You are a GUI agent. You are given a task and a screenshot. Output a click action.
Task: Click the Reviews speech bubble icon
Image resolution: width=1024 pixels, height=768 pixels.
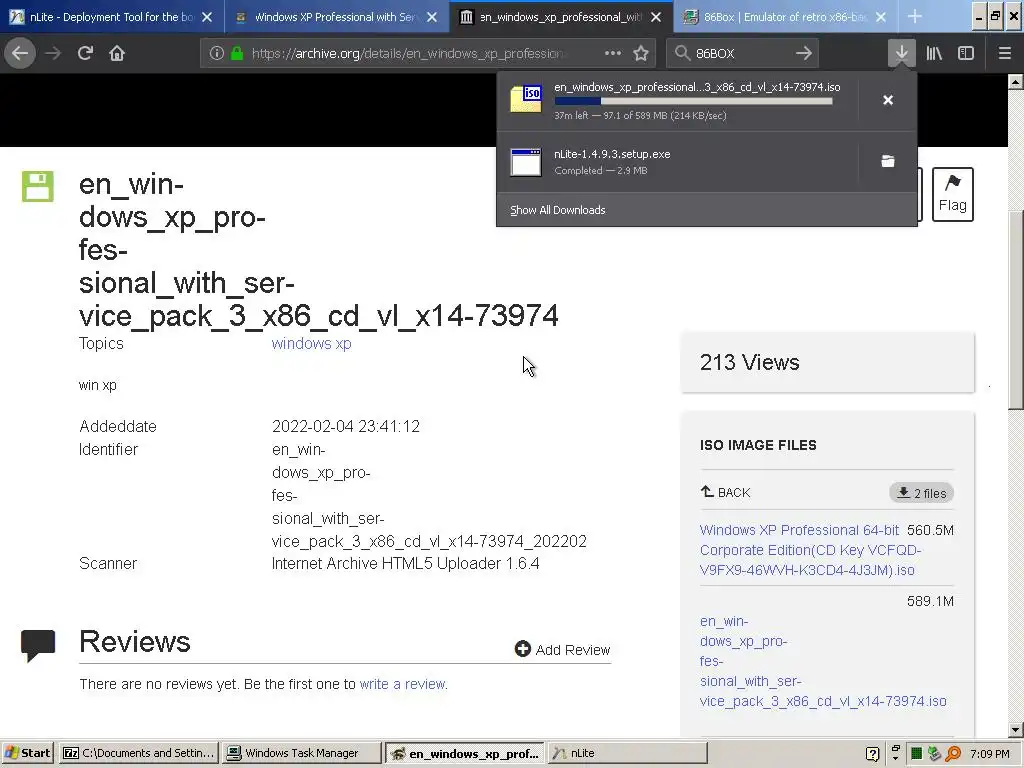coord(38,645)
